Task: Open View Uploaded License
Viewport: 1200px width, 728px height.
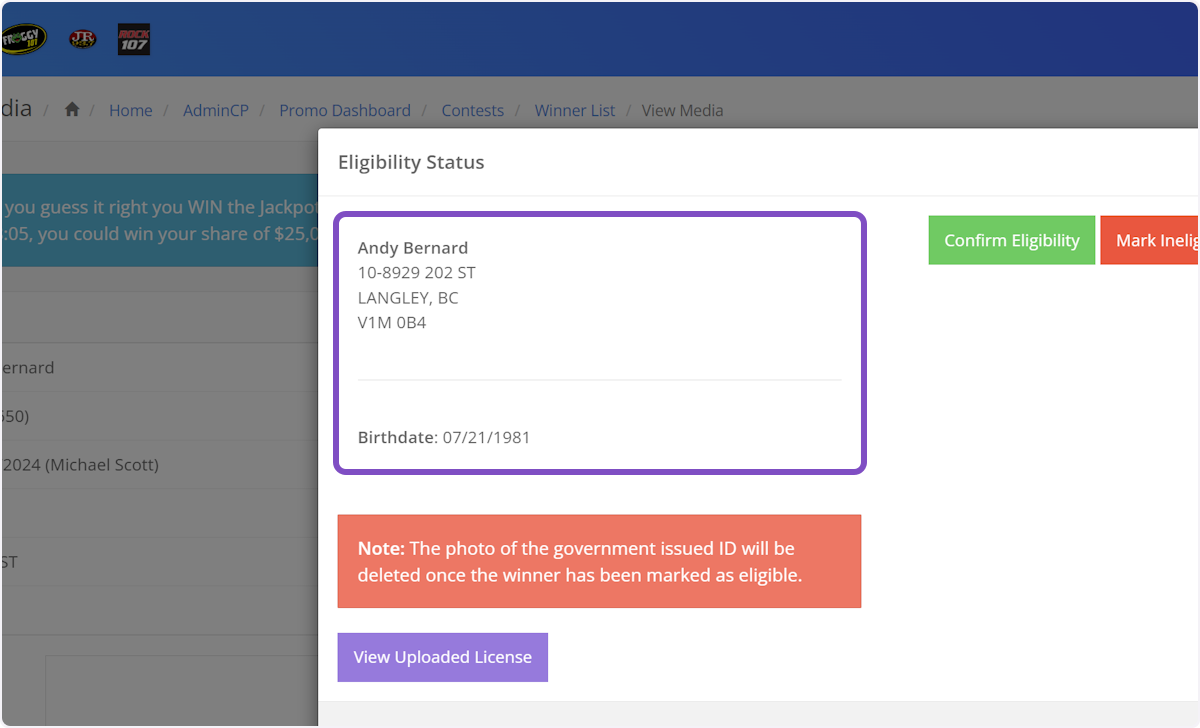Action: tap(442, 657)
